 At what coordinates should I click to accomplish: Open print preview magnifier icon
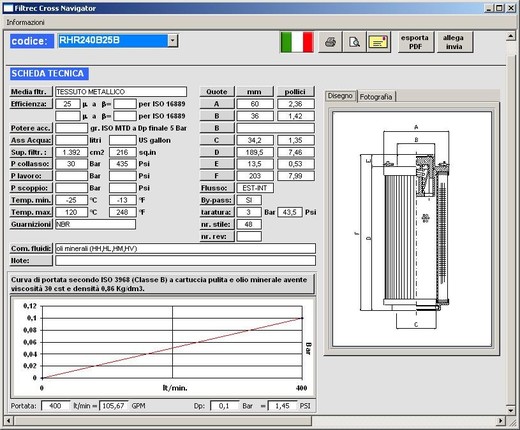pyautogui.click(x=354, y=42)
